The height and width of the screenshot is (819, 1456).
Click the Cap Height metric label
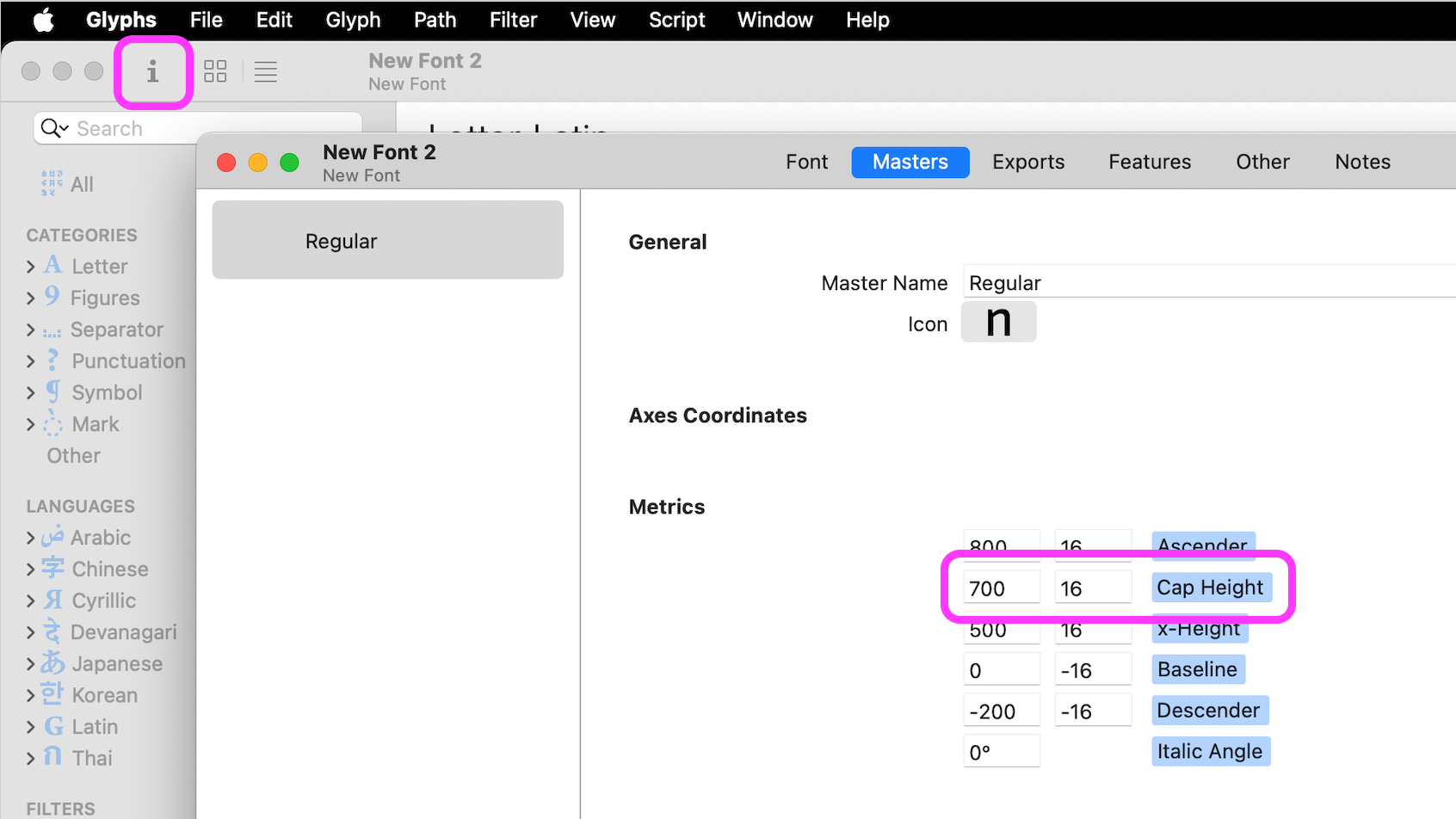click(x=1211, y=588)
